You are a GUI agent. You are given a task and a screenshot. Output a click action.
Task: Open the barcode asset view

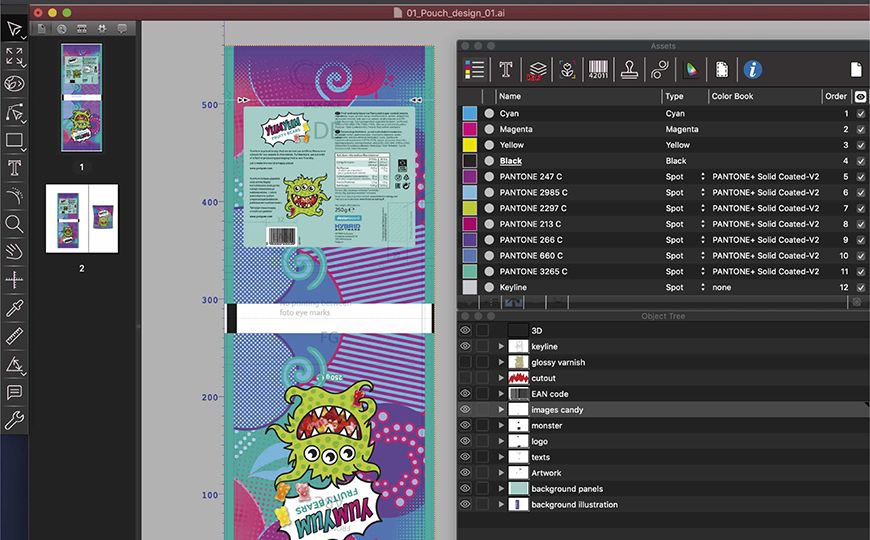click(598, 70)
